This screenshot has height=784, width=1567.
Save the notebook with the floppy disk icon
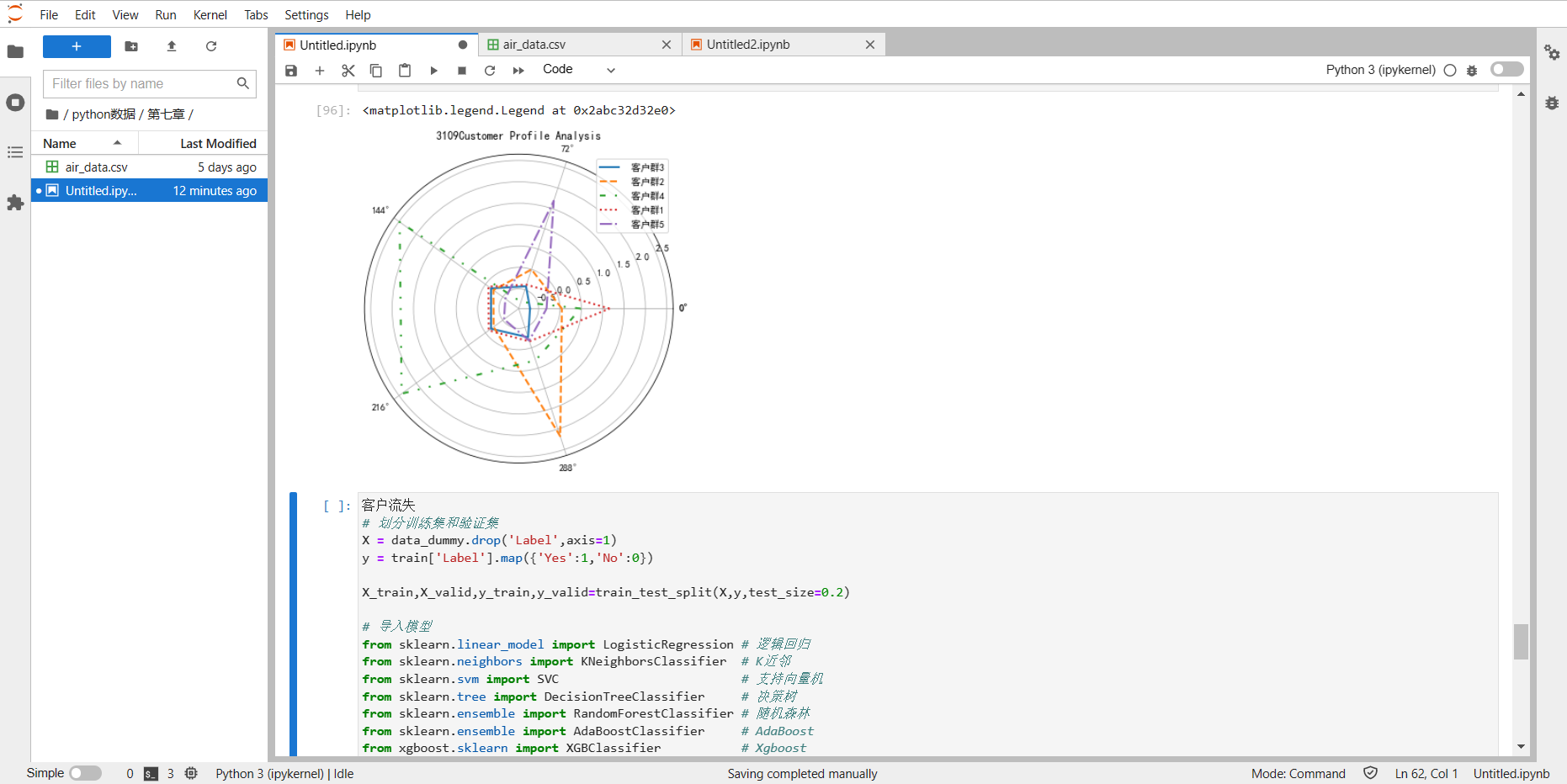291,71
